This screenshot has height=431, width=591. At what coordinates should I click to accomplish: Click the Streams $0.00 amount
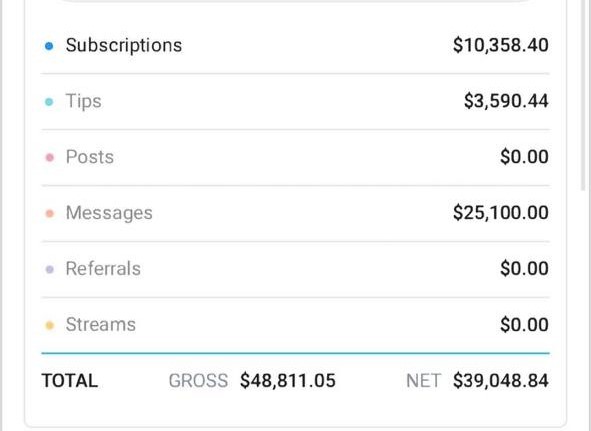click(x=524, y=325)
